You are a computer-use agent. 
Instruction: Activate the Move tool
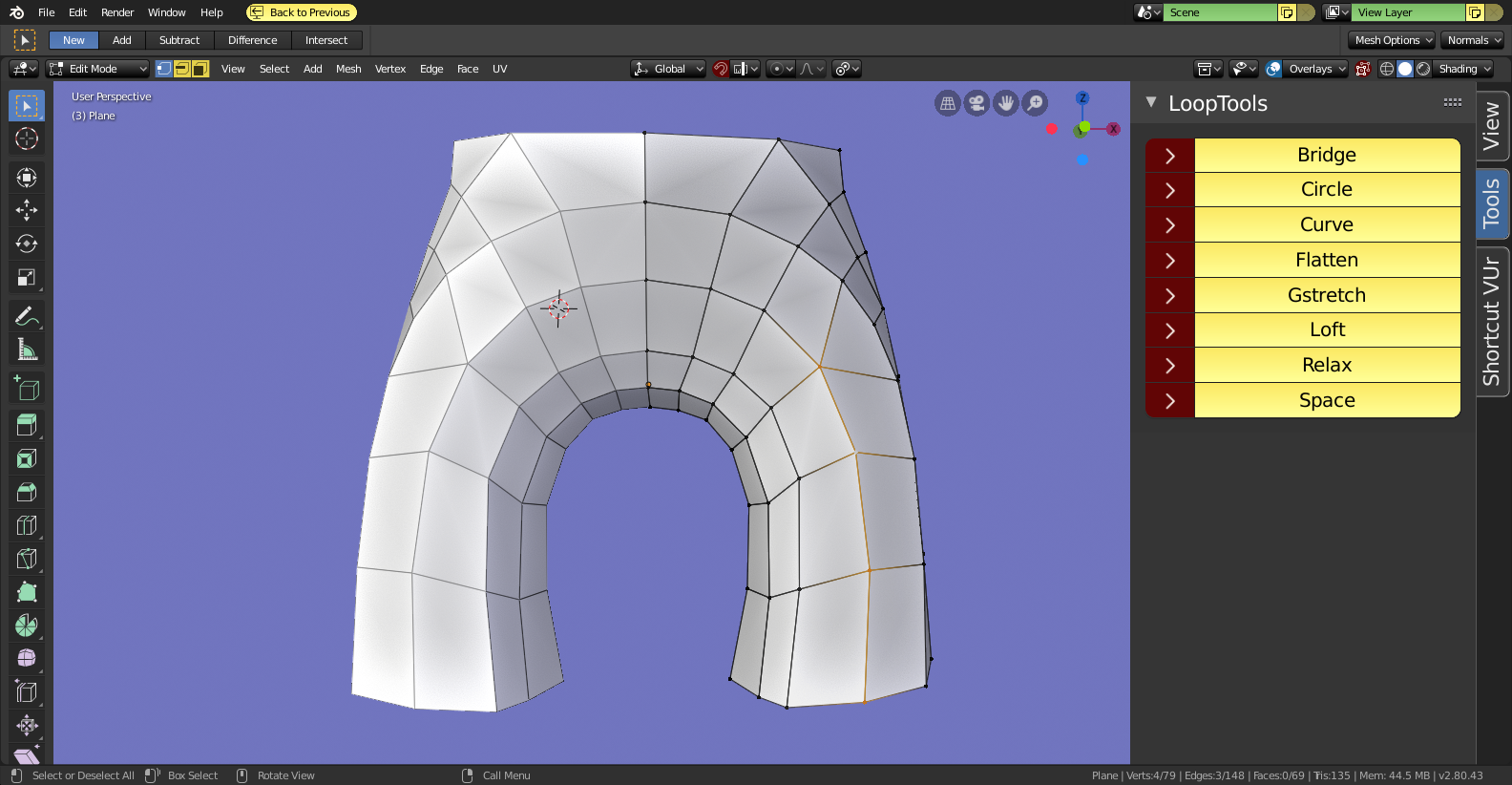[x=27, y=210]
